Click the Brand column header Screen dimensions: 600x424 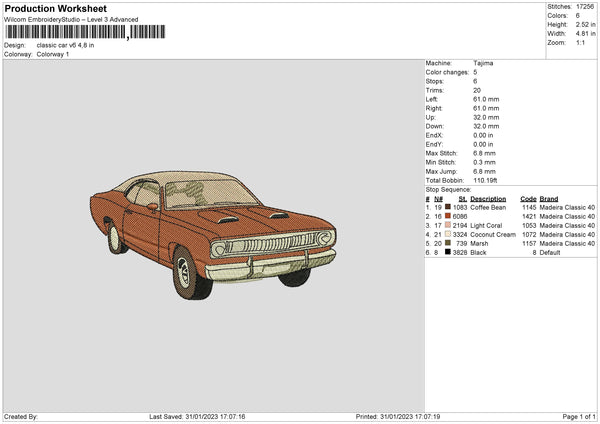point(549,198)
